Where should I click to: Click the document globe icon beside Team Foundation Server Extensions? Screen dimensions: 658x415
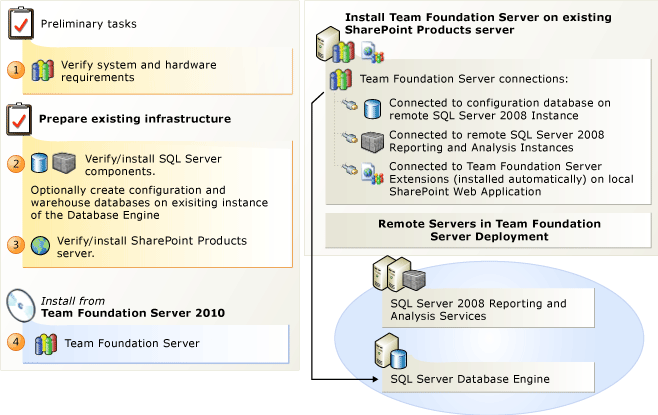[x=373, y=174]
